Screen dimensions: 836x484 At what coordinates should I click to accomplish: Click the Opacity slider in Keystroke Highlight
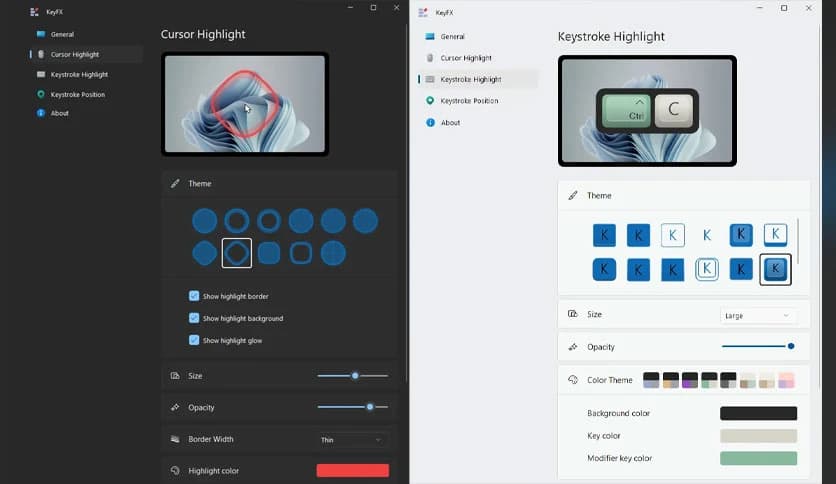tap(757, 346)
